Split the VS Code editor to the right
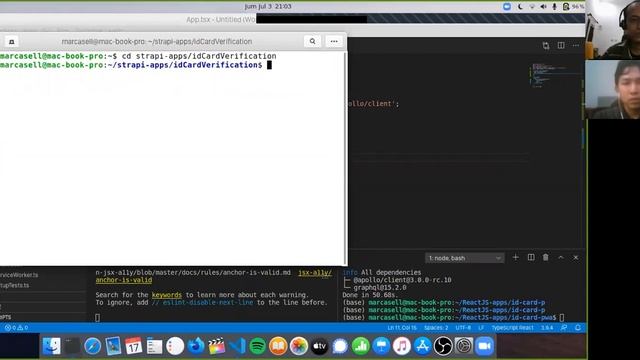The width and height of the screenshot is (640, 360). tap(561, 45)
